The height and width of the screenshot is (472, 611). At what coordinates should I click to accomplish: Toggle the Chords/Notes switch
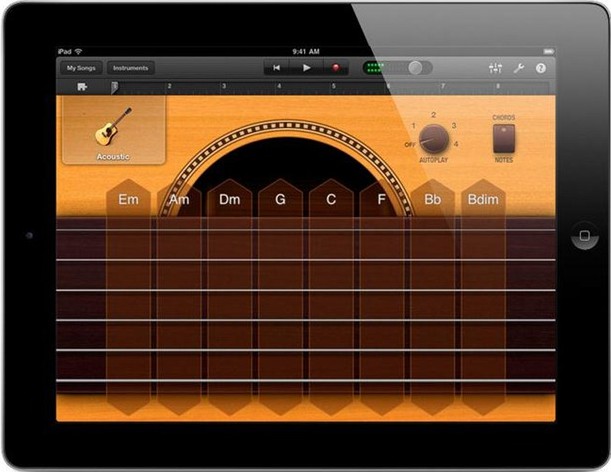tap(504, 139)
